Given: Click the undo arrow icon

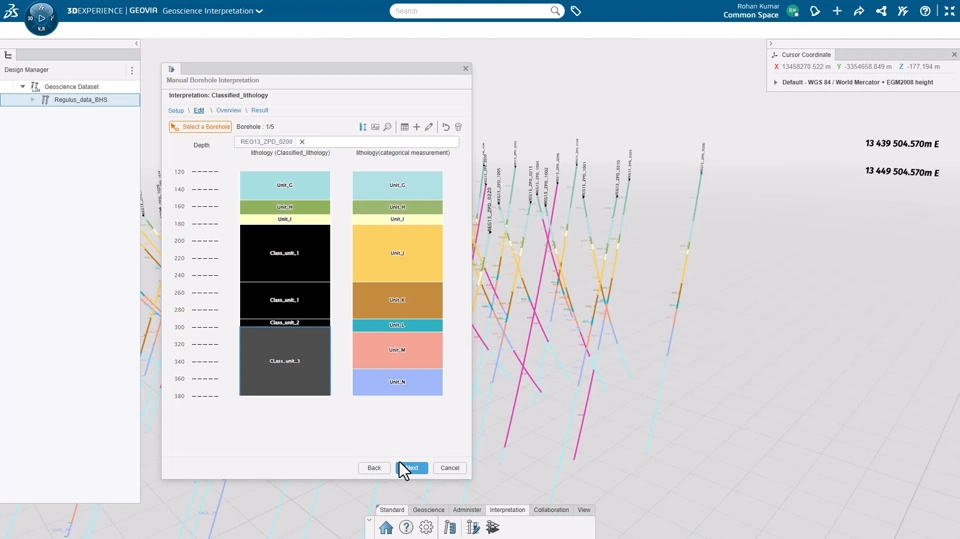Looking at the screenshot, I should [x=446, y=127].
